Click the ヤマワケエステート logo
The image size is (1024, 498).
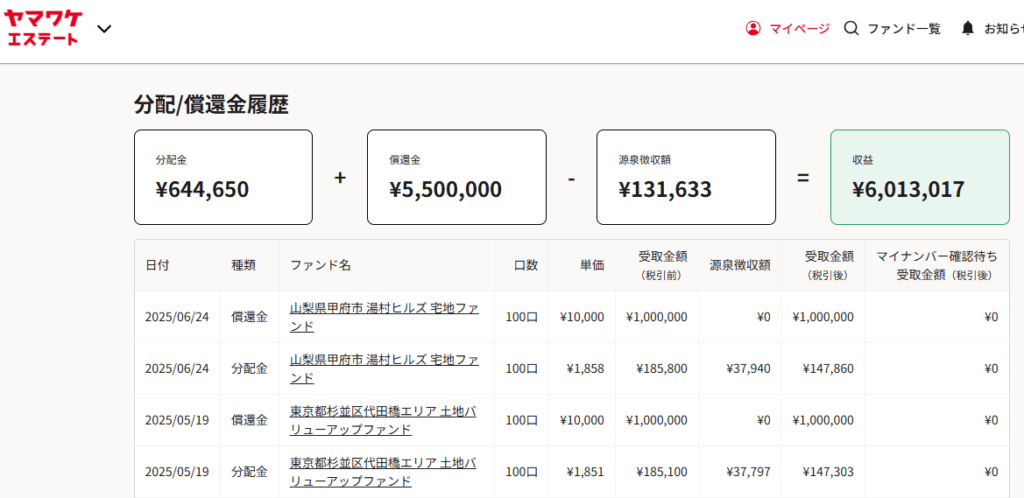pos(43,27)
